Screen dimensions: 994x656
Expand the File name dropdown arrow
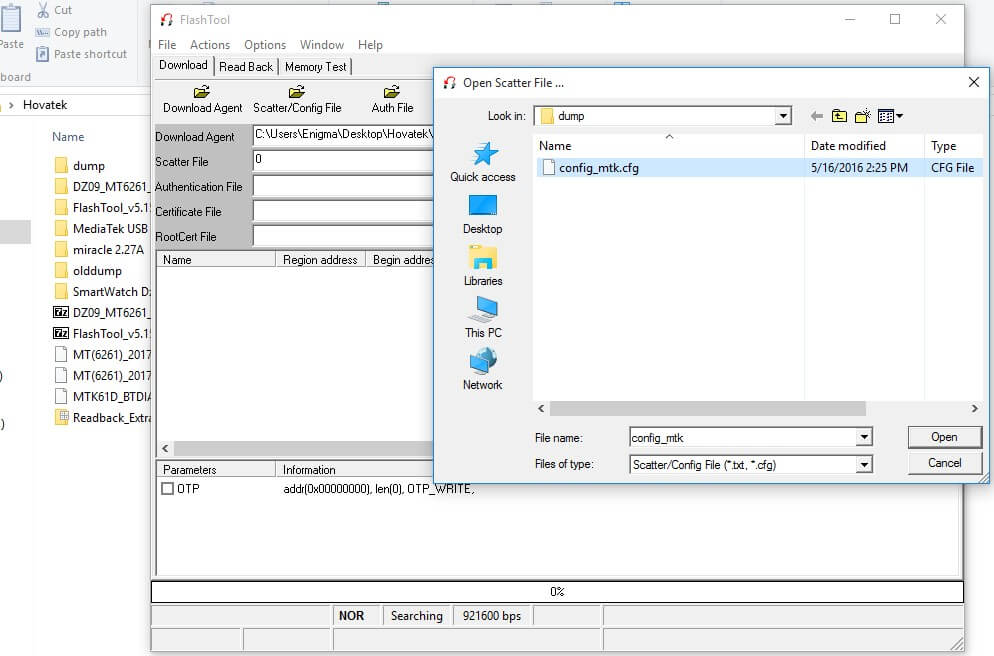(x=863, y=437)
